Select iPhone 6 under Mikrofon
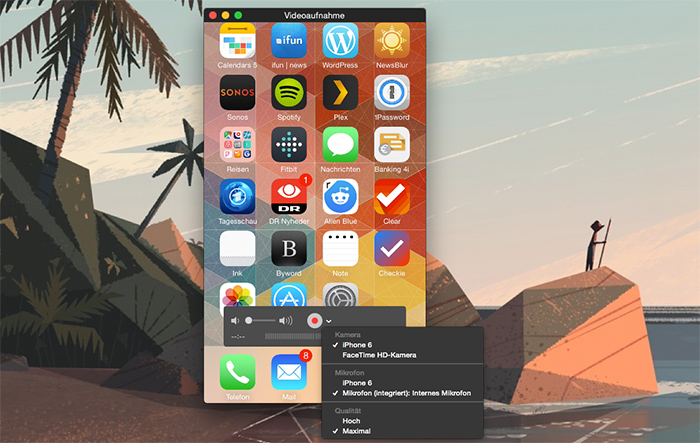This screenshot has width=700, height=443. pos(357,383)
